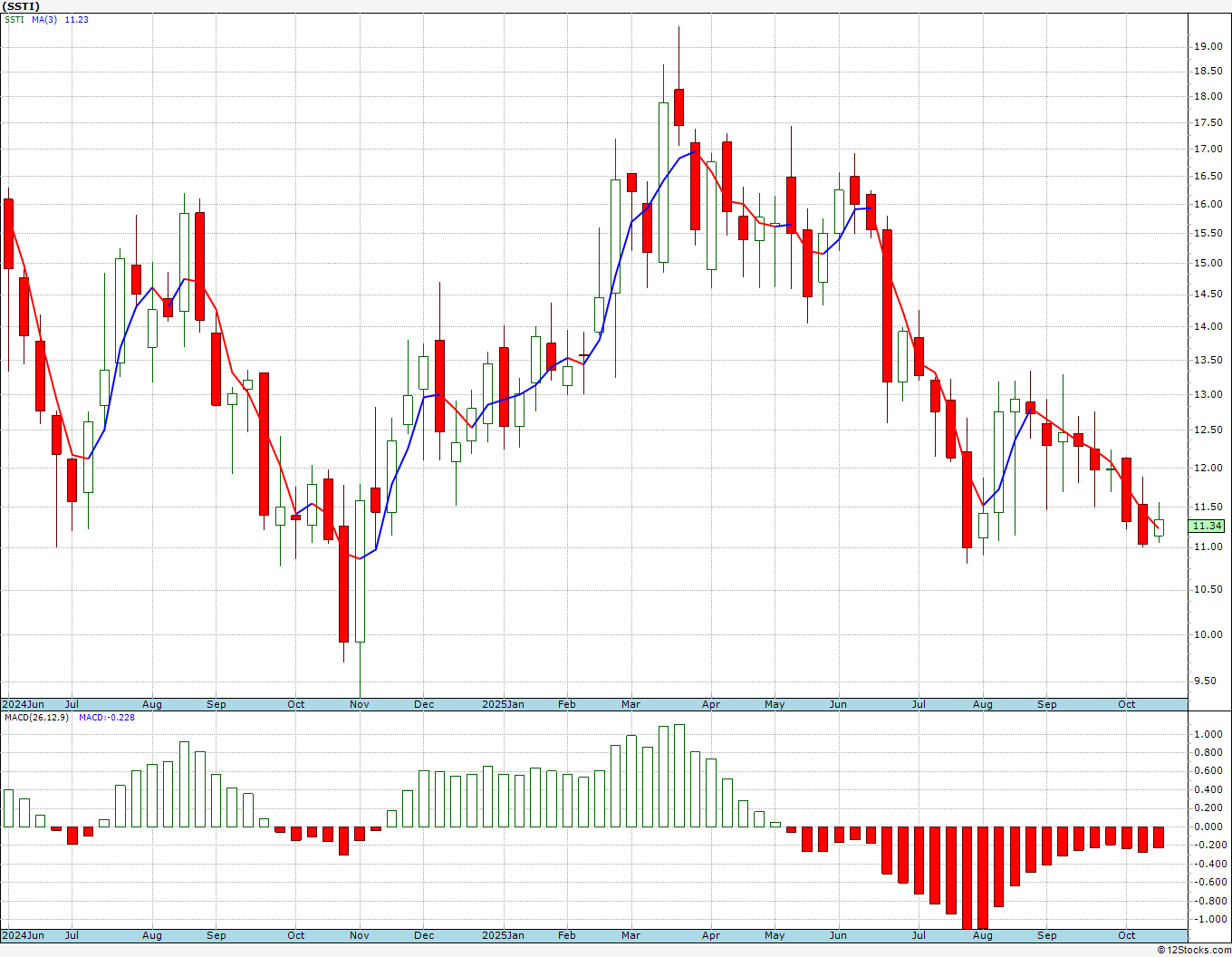The height and width of the screenshot is (957, 1232).
Task: Select "Mar" on the MACD panel date axis
Action: (630, 935)
